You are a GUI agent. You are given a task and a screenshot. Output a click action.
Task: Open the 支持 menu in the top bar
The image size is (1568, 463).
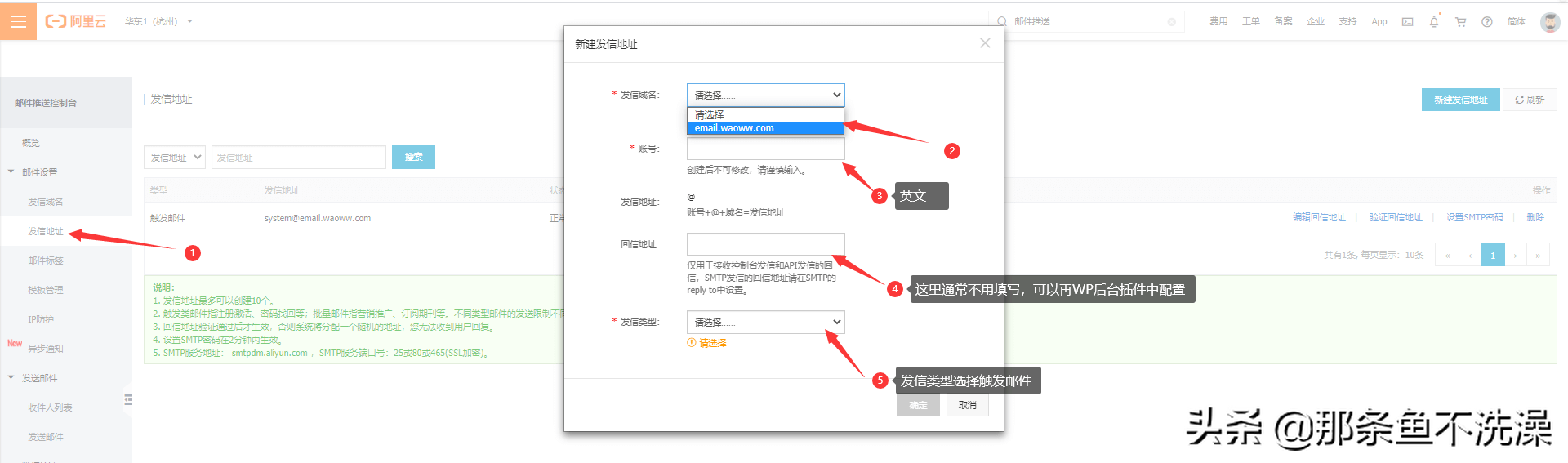pyautogui.click(x=1347, y=21)
